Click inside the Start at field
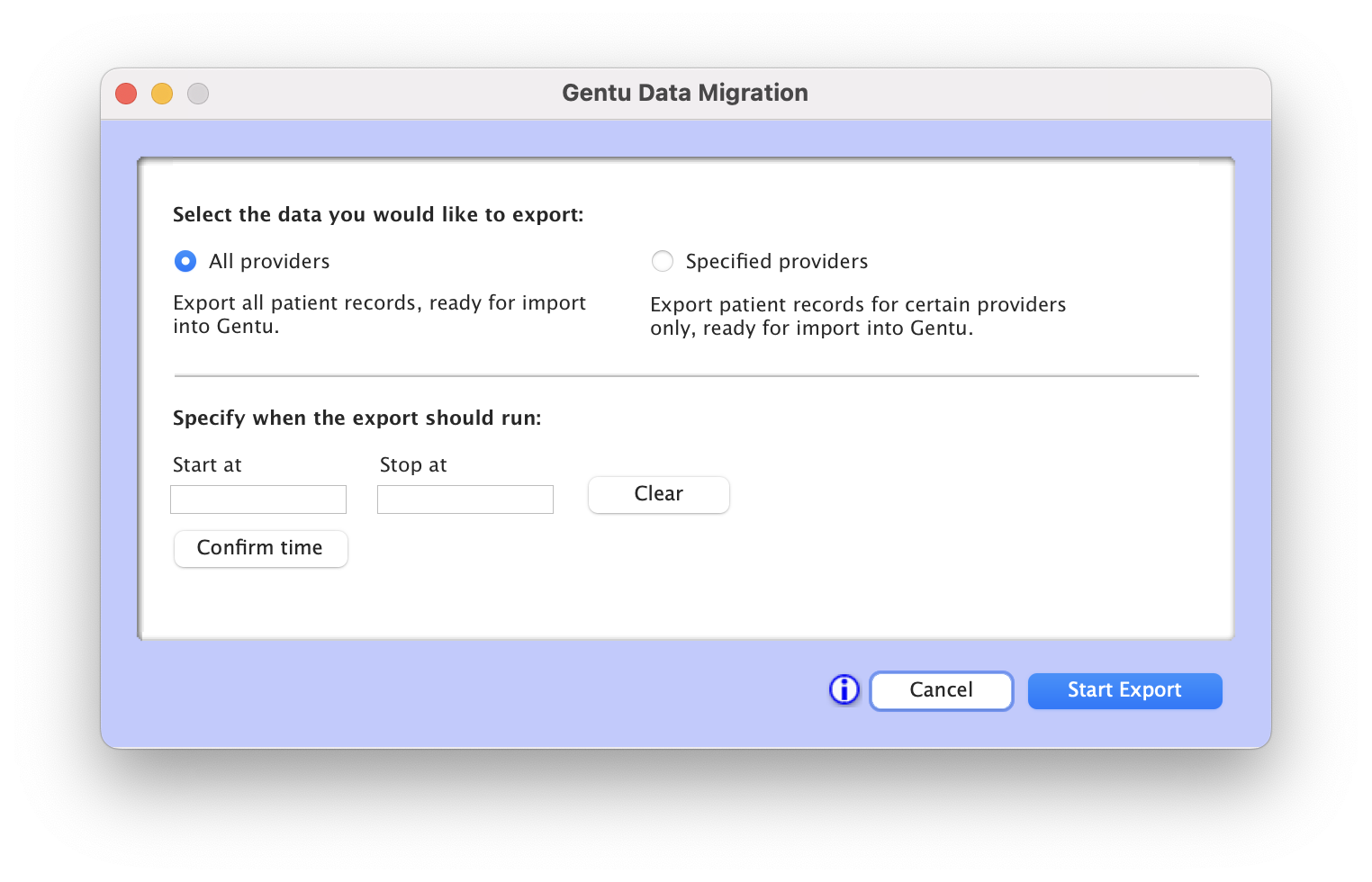This screenshot has height=882, width=1372. click(x=258, y=499)
